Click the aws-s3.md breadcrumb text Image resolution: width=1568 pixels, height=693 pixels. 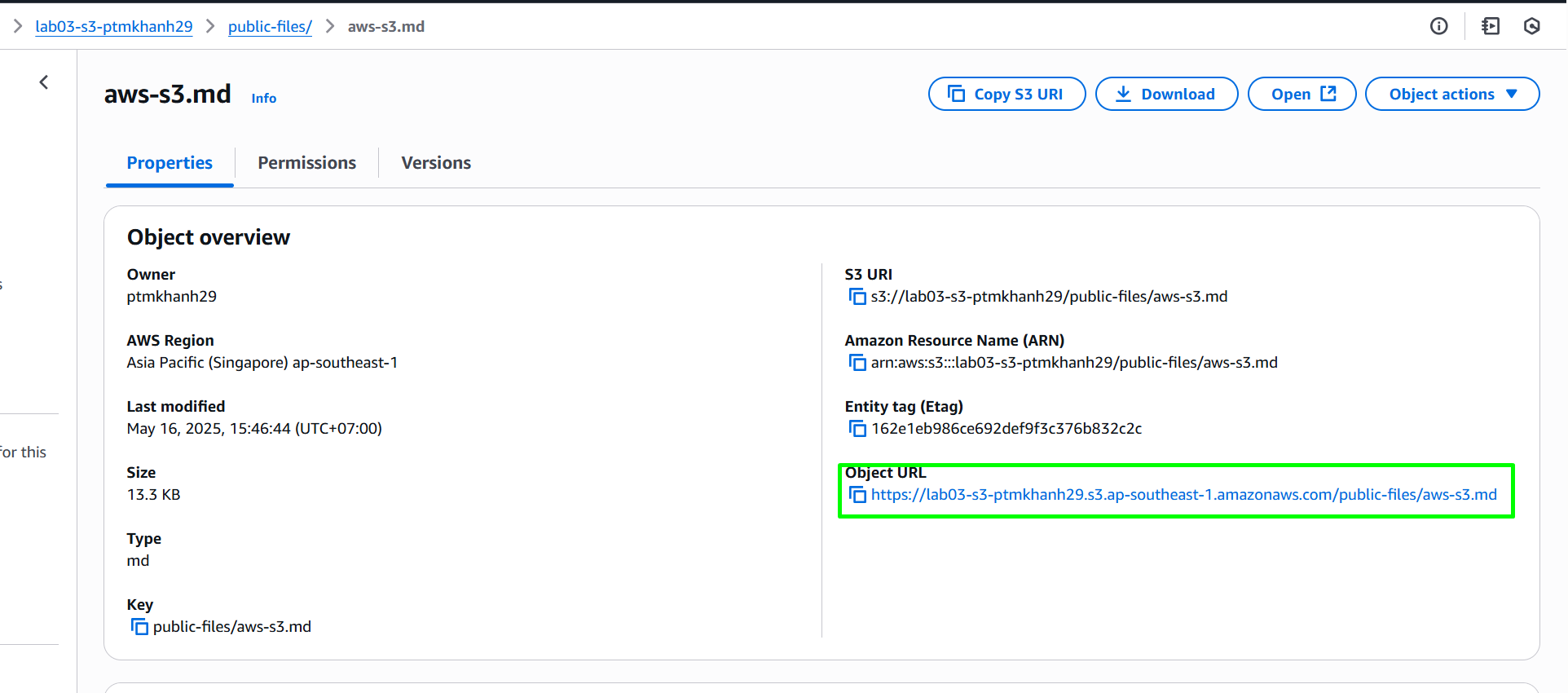(386, 26)
